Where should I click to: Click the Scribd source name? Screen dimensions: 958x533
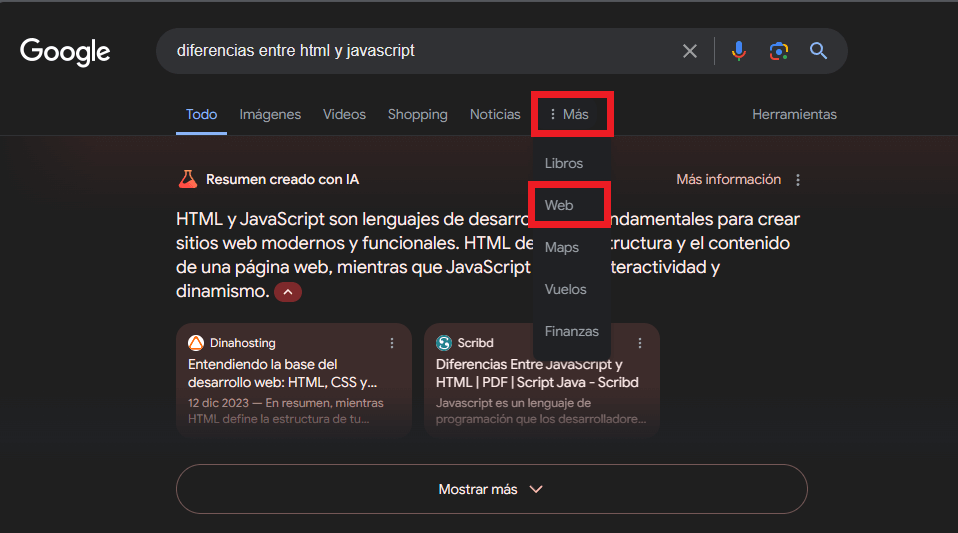tap(475, 343)
